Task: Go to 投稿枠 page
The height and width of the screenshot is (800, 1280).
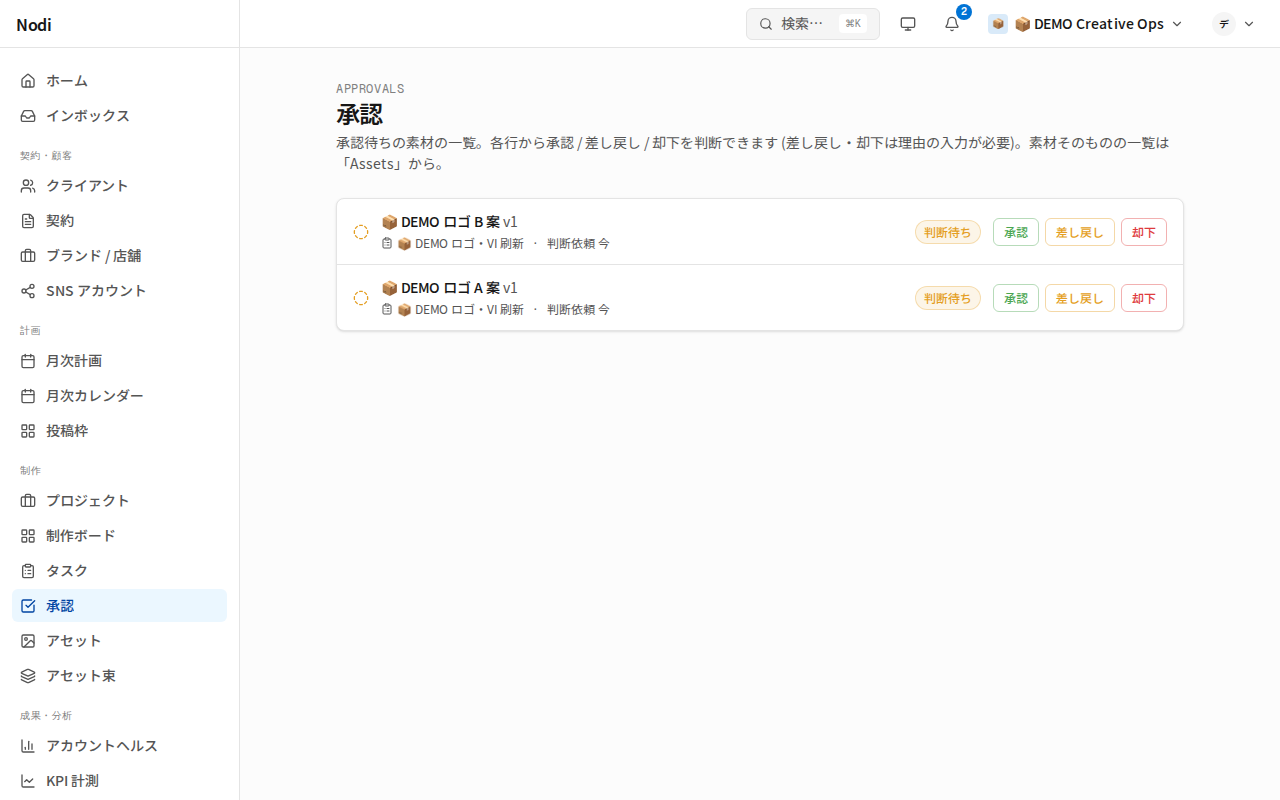Action: (x=119, y=431)
